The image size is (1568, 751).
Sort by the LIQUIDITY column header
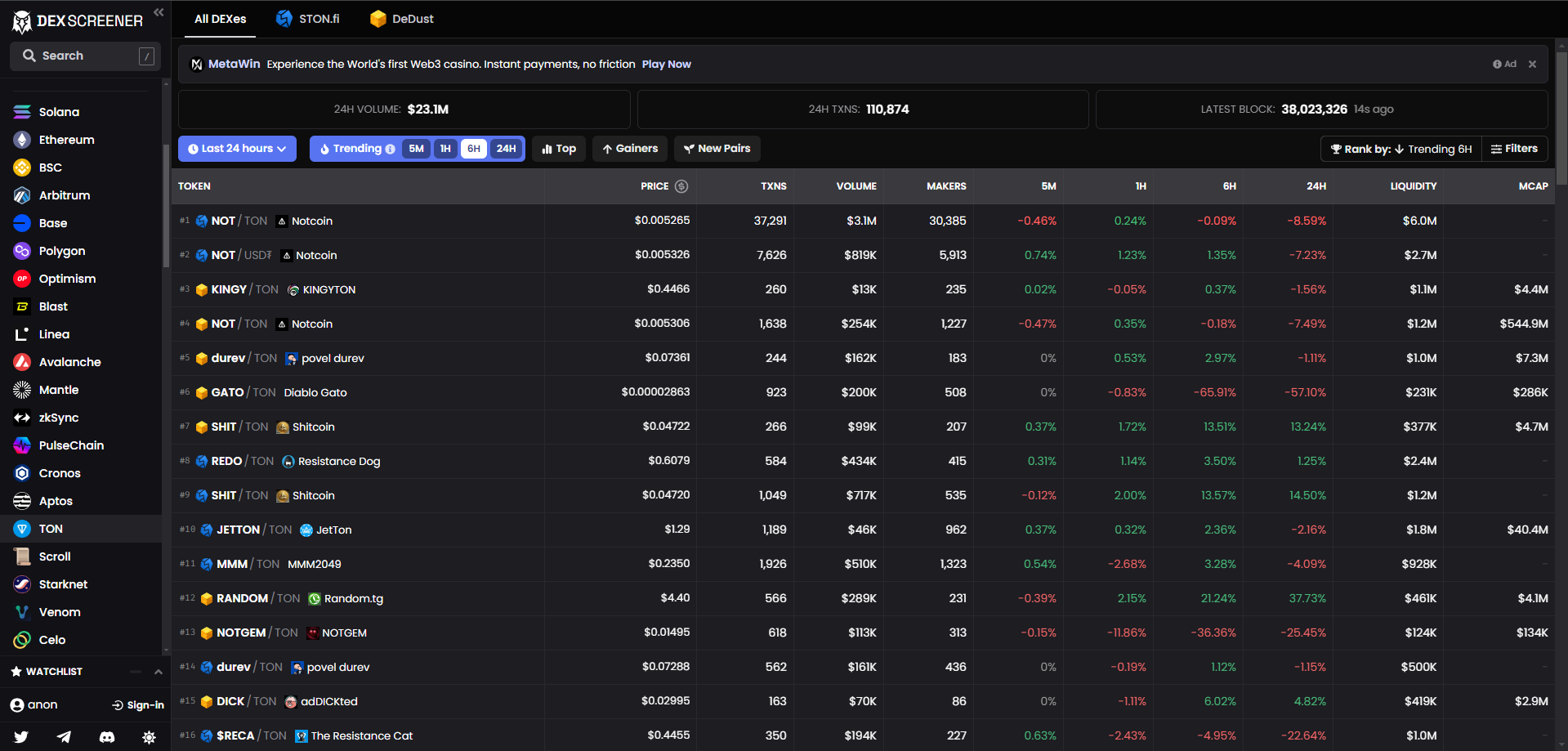(x=1413, y=186)
